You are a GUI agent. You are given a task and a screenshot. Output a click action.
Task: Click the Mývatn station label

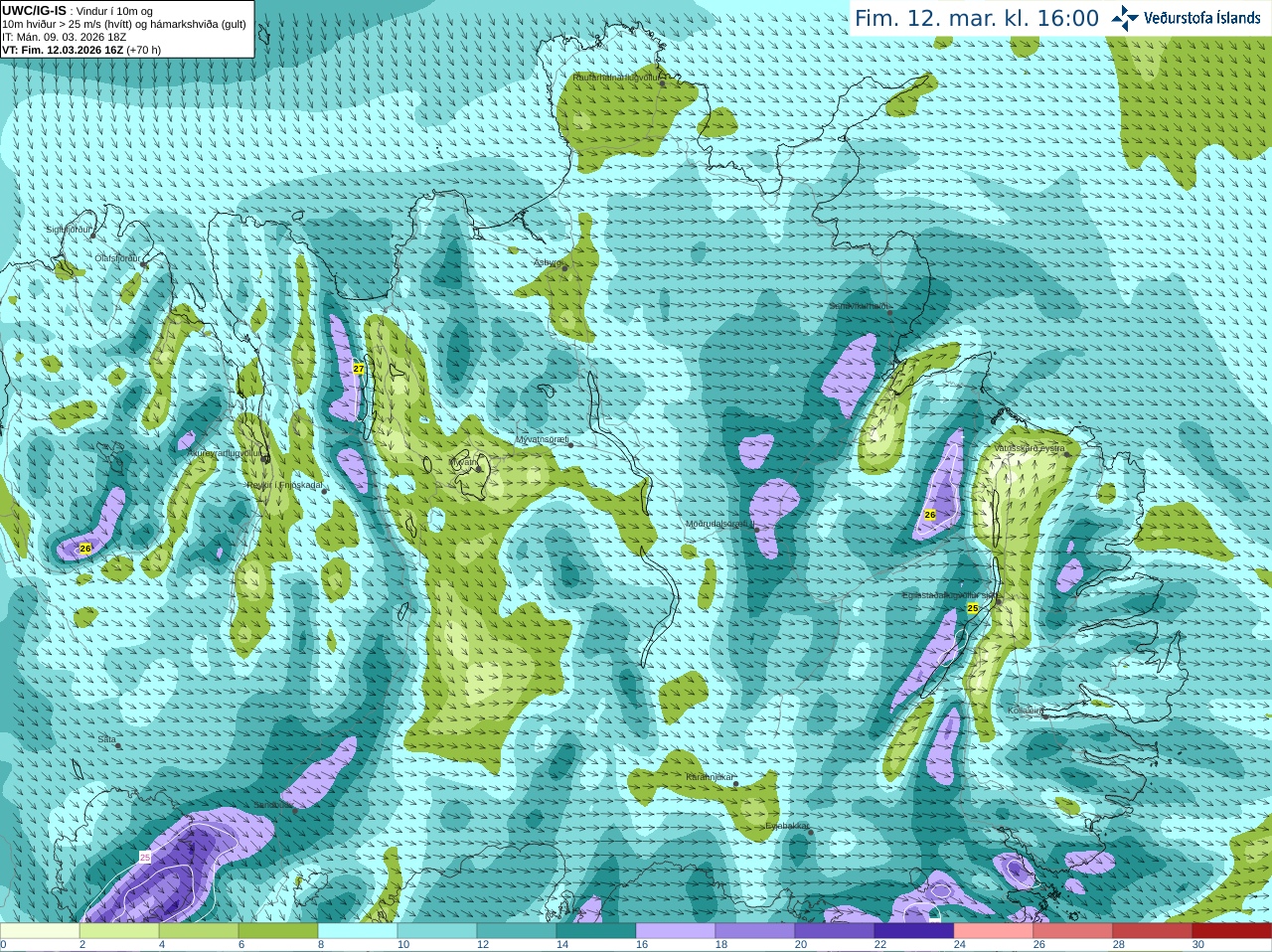[x=463, y=462]
